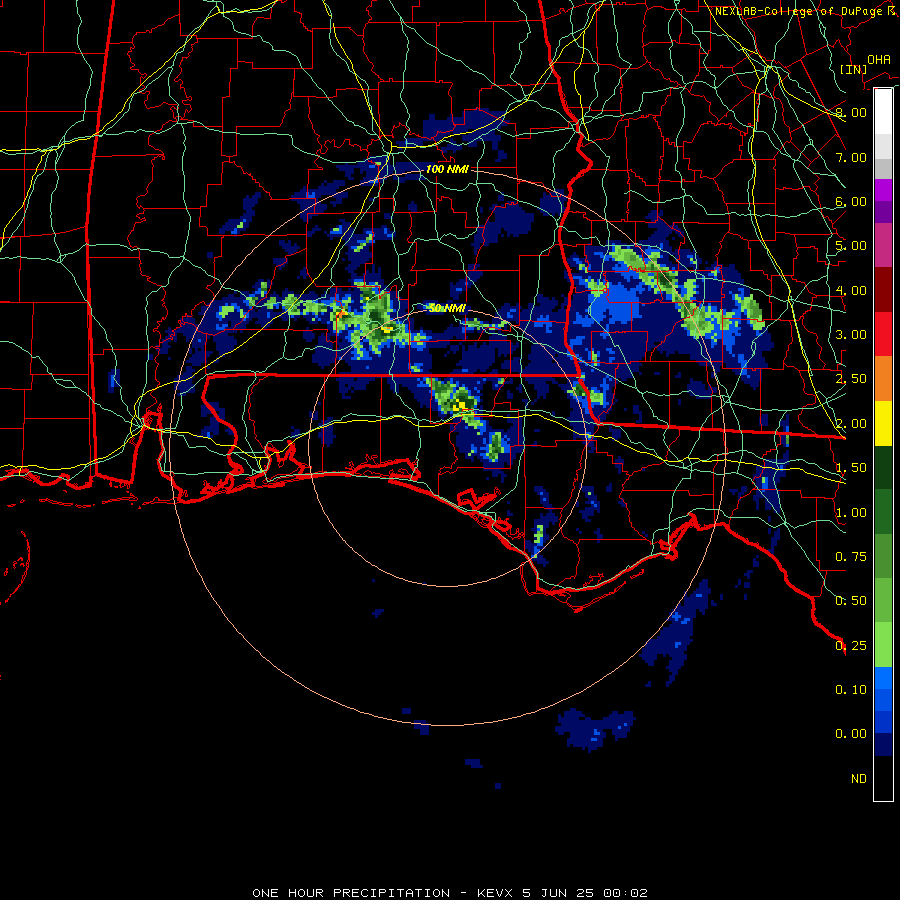Screen dimensions: 900x900
Task: Click the 0.10 legend value
Action: 851,690
